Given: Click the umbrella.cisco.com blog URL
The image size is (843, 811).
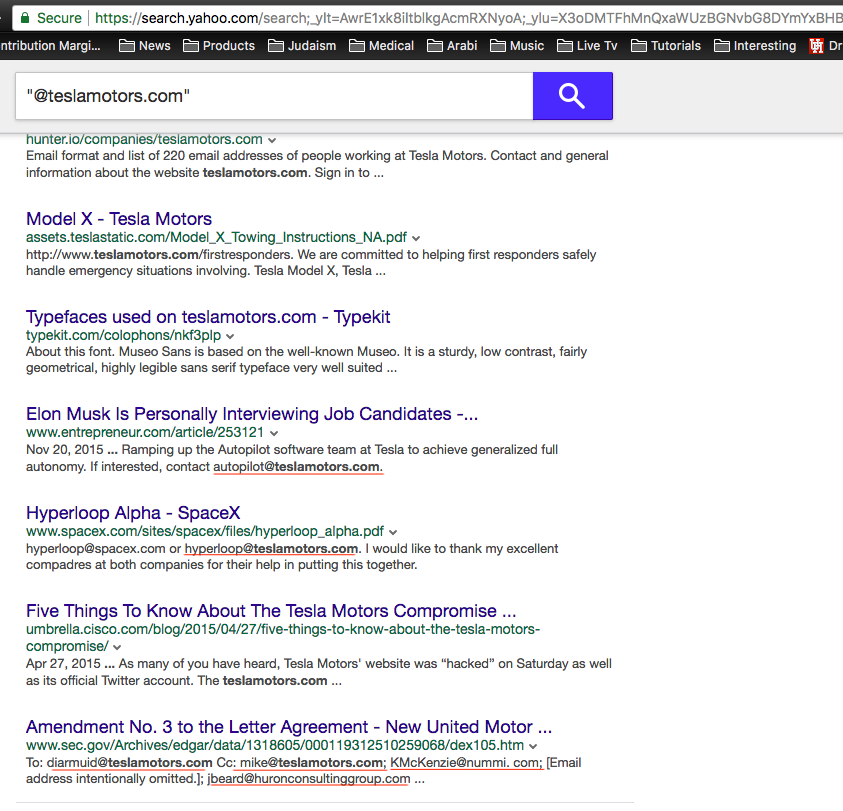Looking at the screenshot, I should 283,637.
